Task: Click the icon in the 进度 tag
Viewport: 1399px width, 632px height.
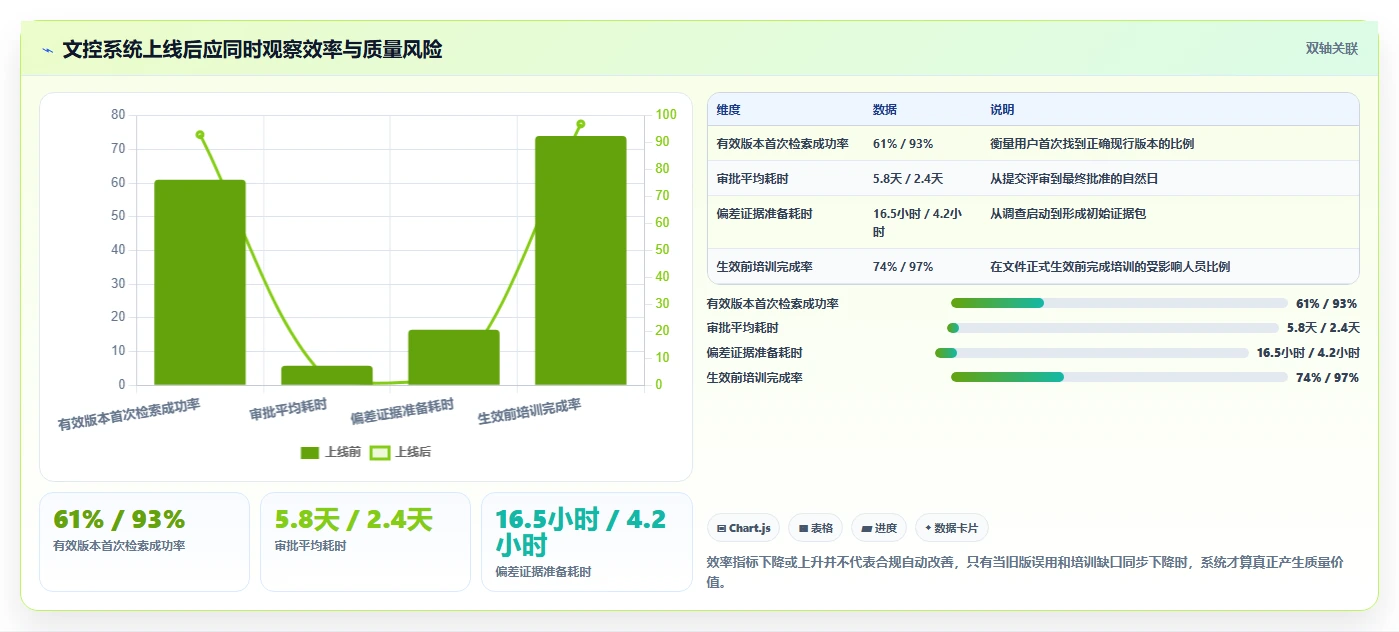Action: point(867,528)
